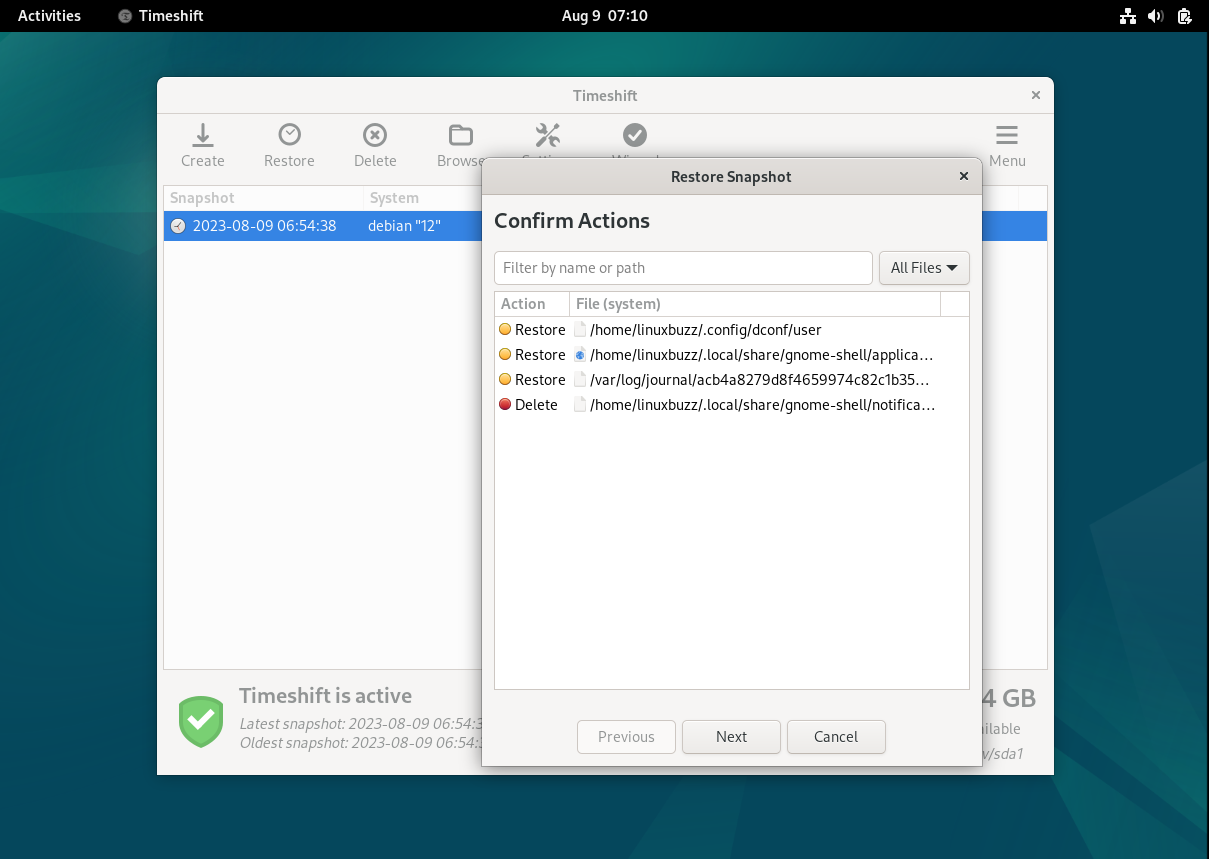
Task: Click the file icon next to /var/log/journal
Action: click(x=580, y=380)
